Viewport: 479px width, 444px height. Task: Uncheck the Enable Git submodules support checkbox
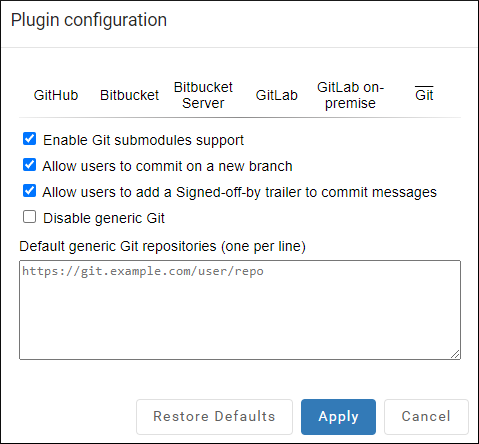point(29,139)
